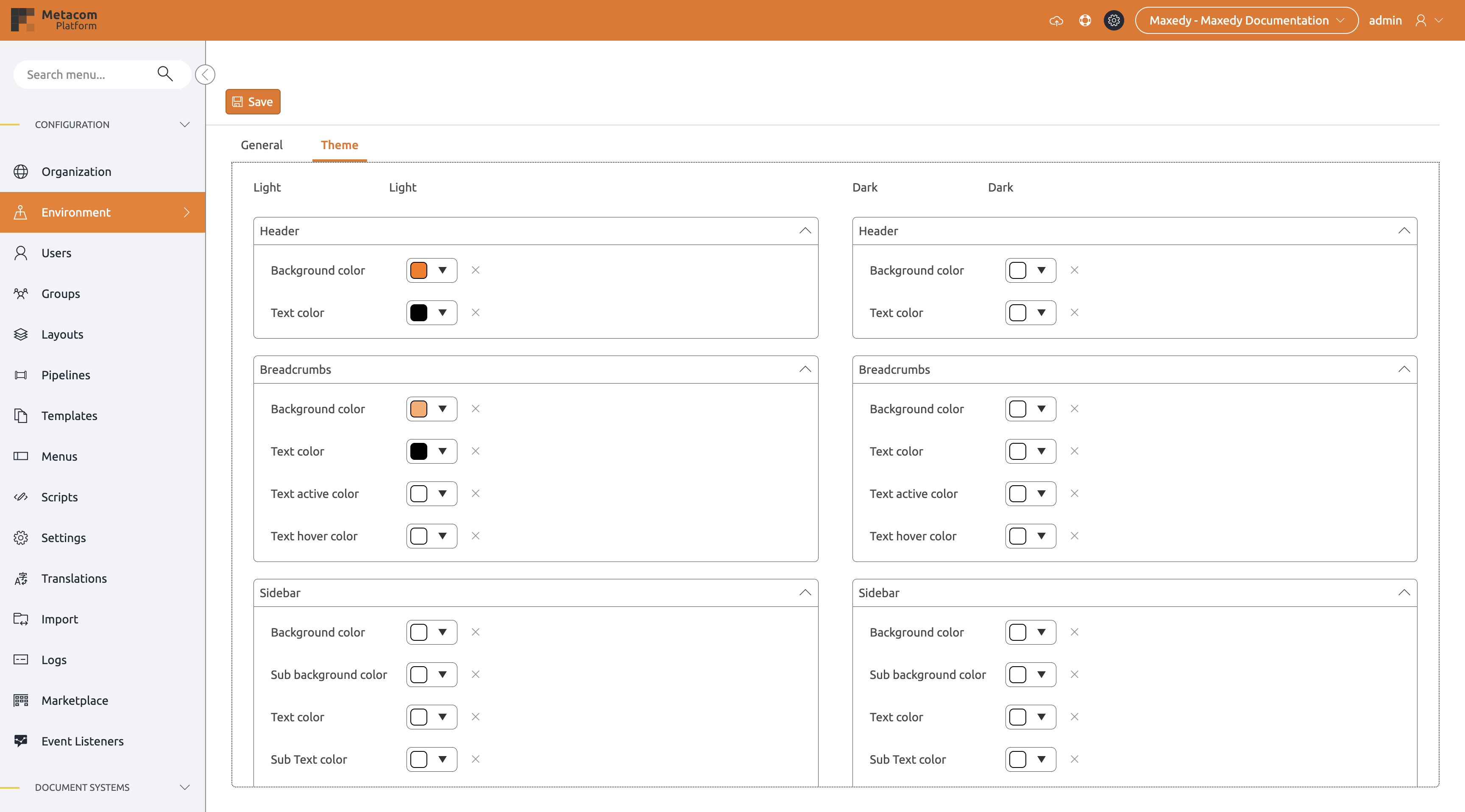
Task: Click the Scripts sidebar icon
Action: pyautogui.click(x=21, y=496)
